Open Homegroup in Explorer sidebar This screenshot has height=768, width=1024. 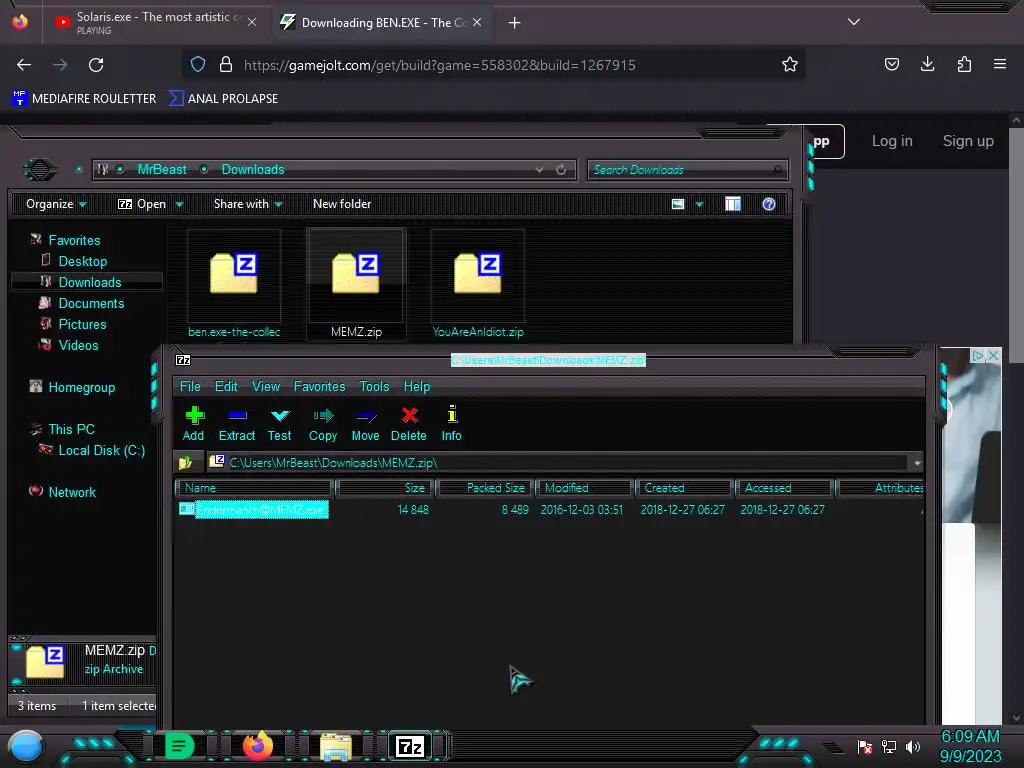point(82,387)
